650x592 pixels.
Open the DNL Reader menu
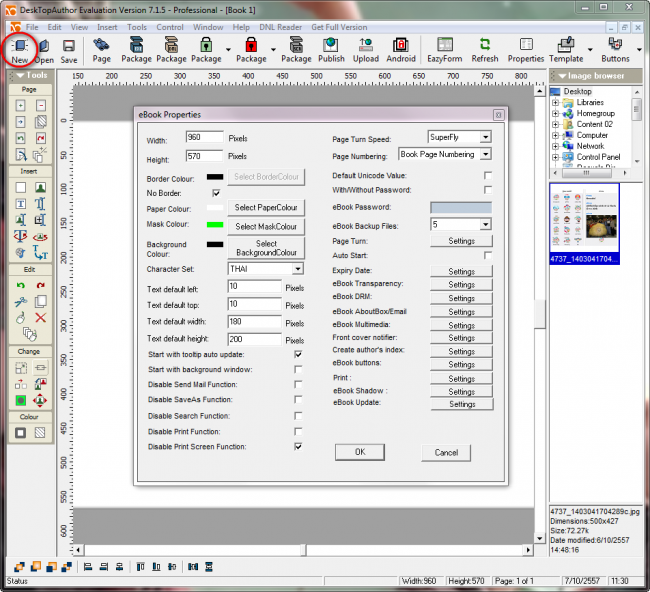click(280, 27)
